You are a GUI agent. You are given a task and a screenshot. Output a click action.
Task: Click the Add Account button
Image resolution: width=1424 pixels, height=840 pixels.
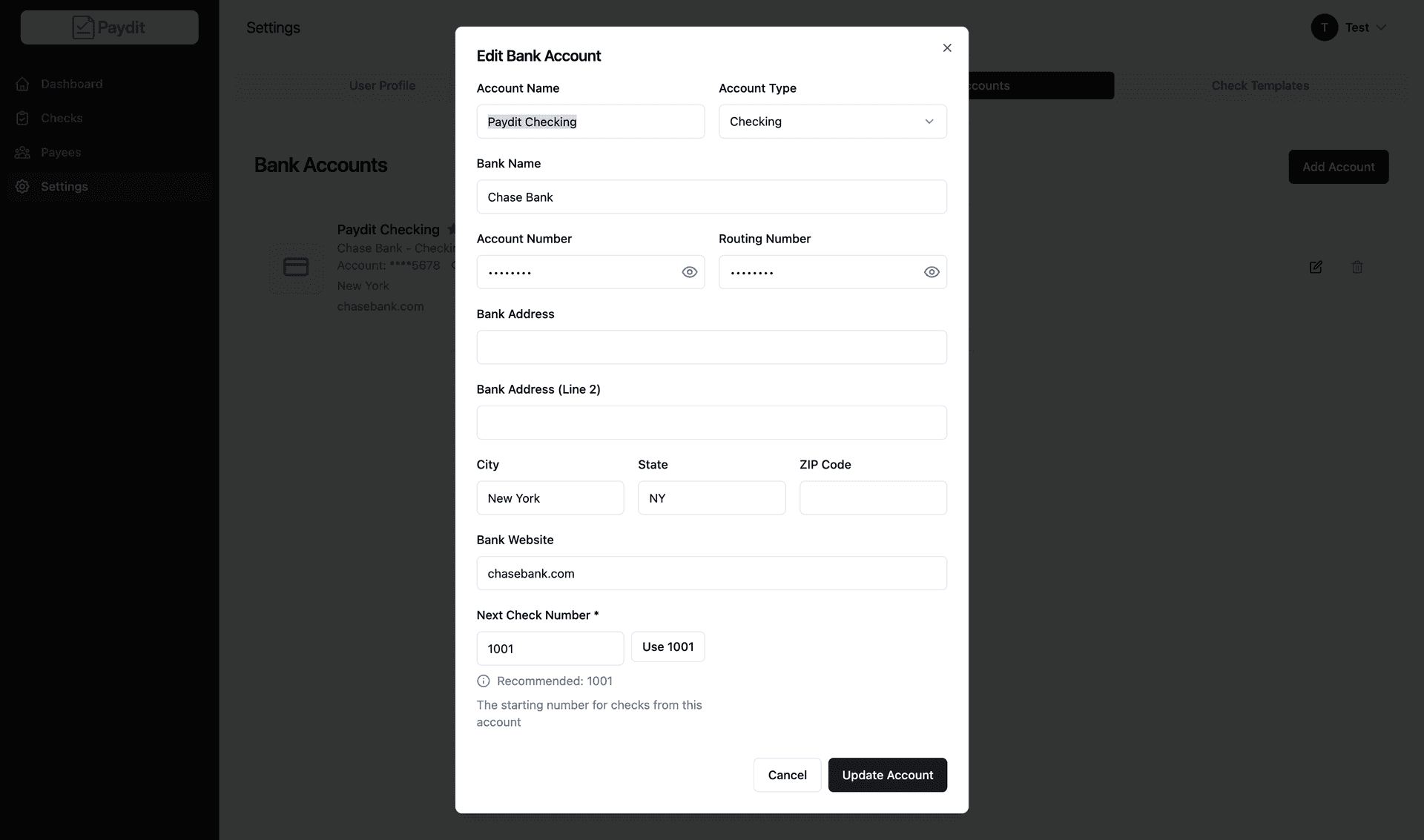1338,167
